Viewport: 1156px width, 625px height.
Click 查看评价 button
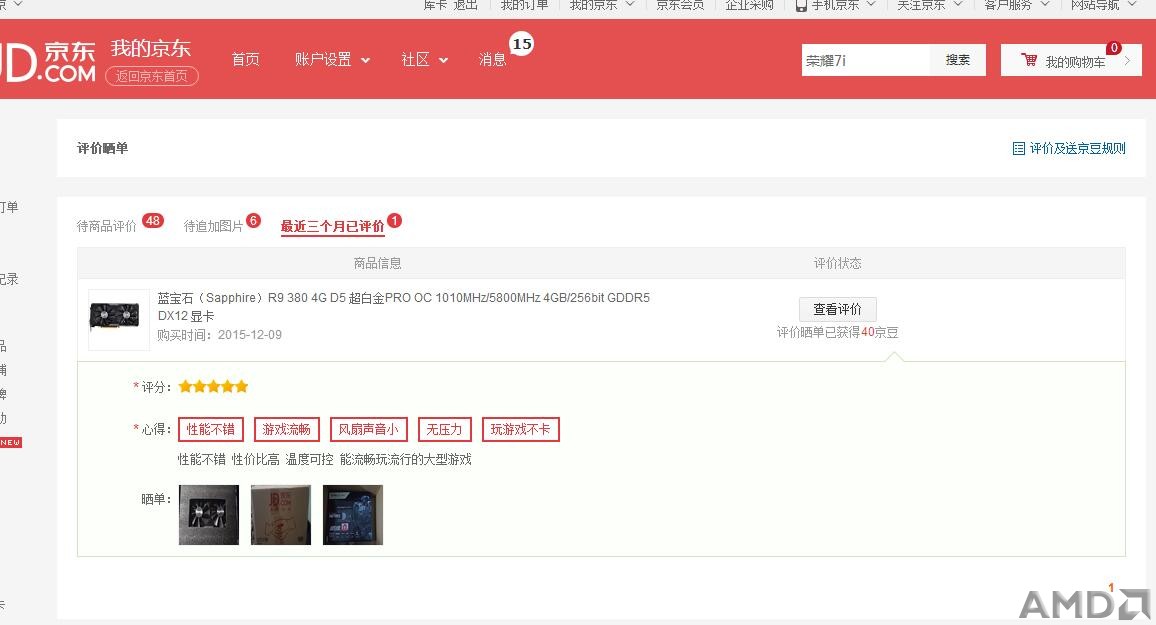(838, 309)
